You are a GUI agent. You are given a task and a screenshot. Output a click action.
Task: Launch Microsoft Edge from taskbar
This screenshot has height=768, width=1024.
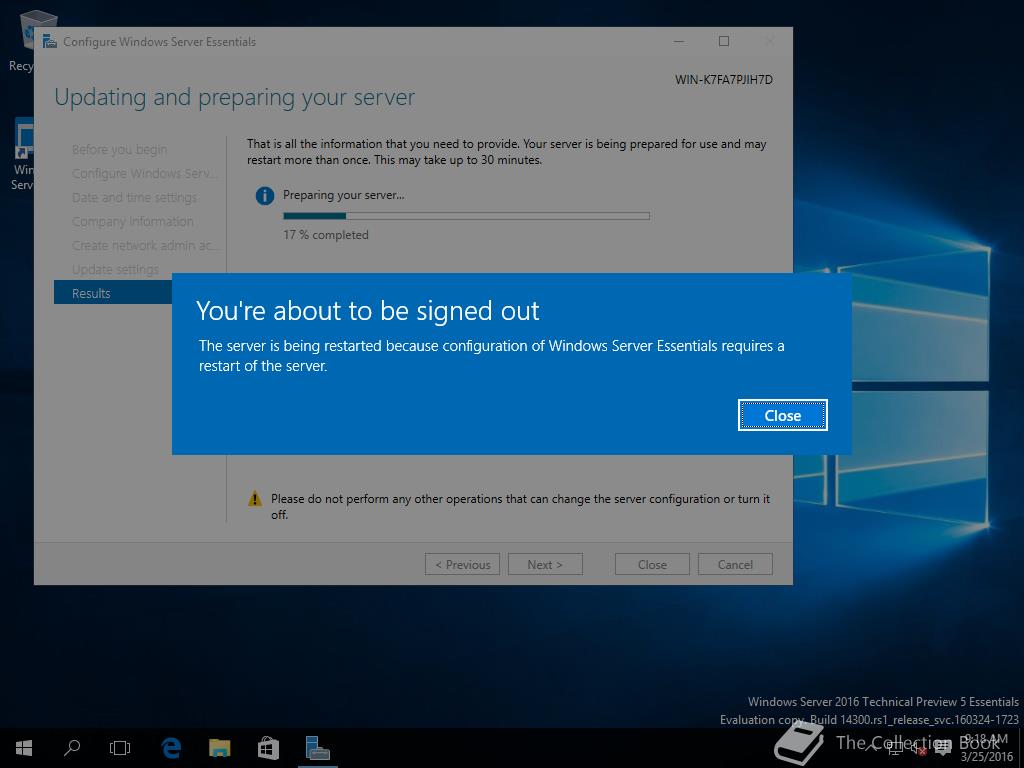click(x=171, y=748)
